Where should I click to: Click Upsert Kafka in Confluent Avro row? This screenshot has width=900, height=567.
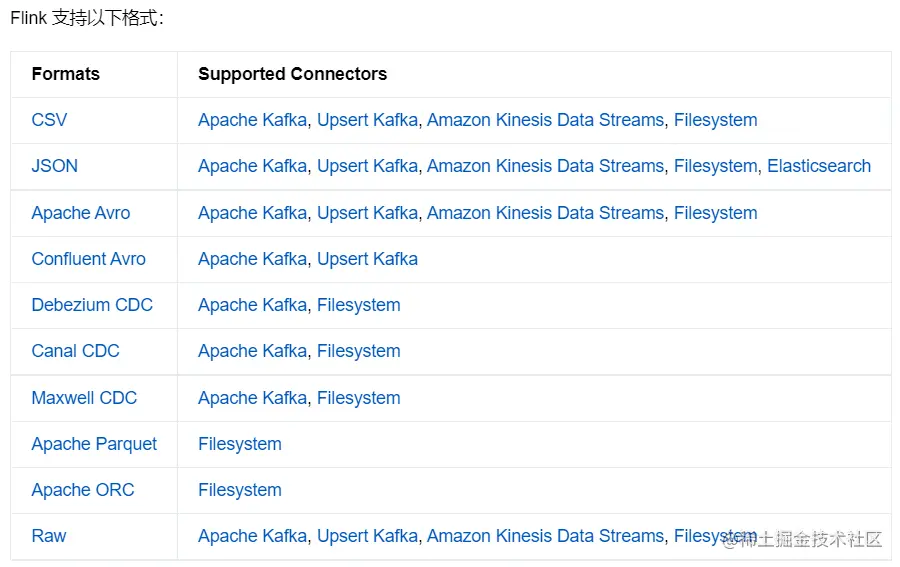tap(367, 259)
